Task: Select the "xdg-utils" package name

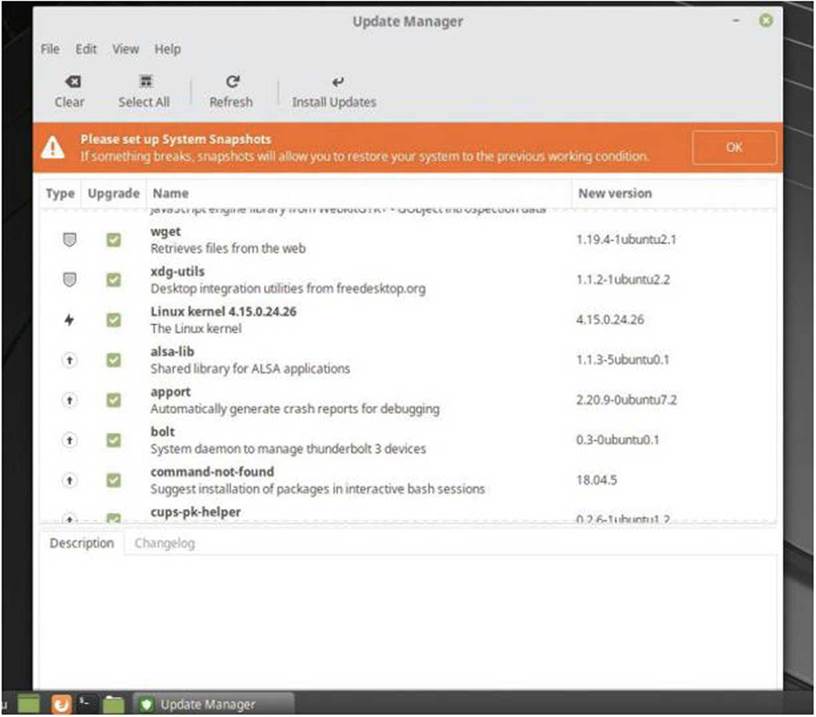Action: click(177, 272)
